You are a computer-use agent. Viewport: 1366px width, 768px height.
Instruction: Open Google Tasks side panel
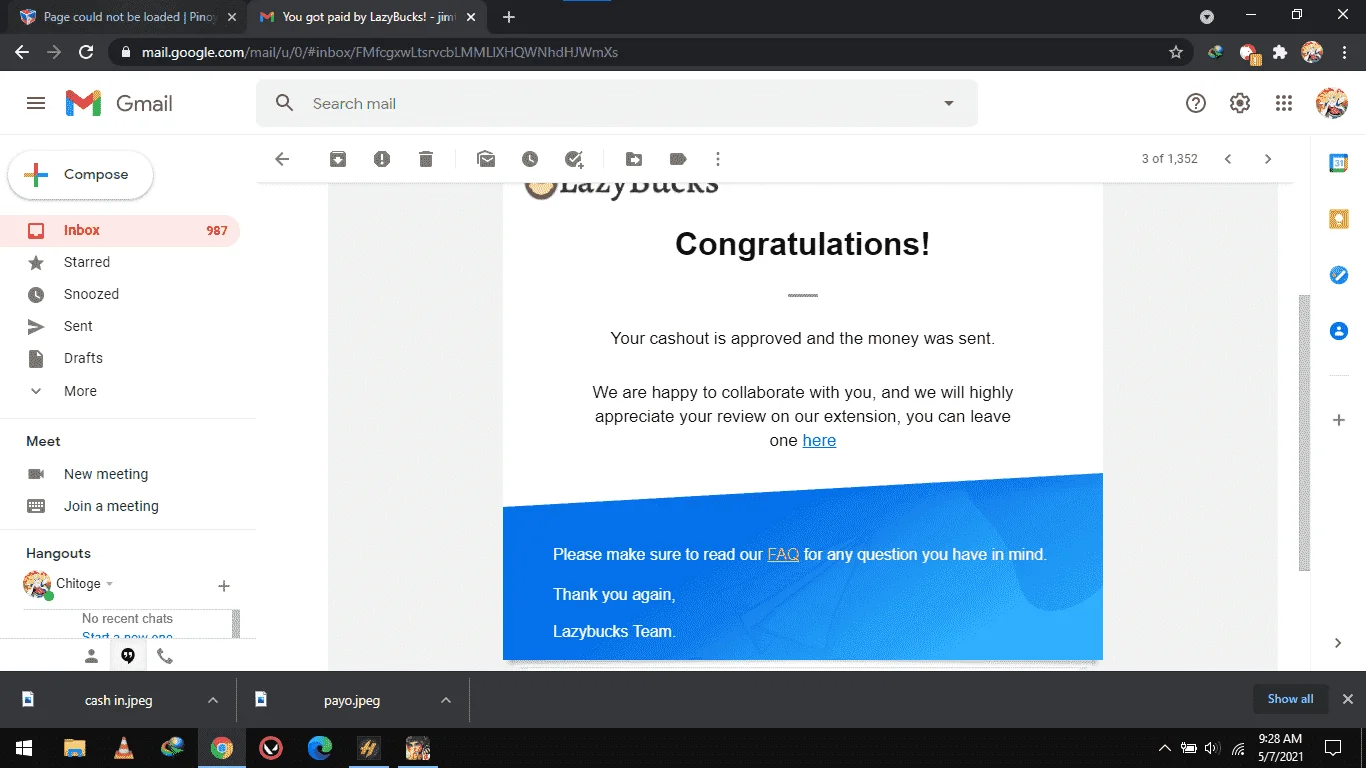tap(1338, 275)
